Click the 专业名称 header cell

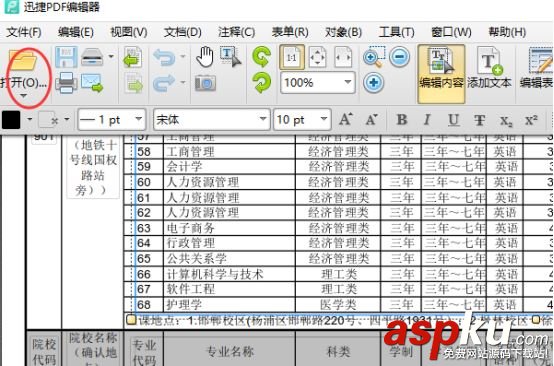point(229,350)
